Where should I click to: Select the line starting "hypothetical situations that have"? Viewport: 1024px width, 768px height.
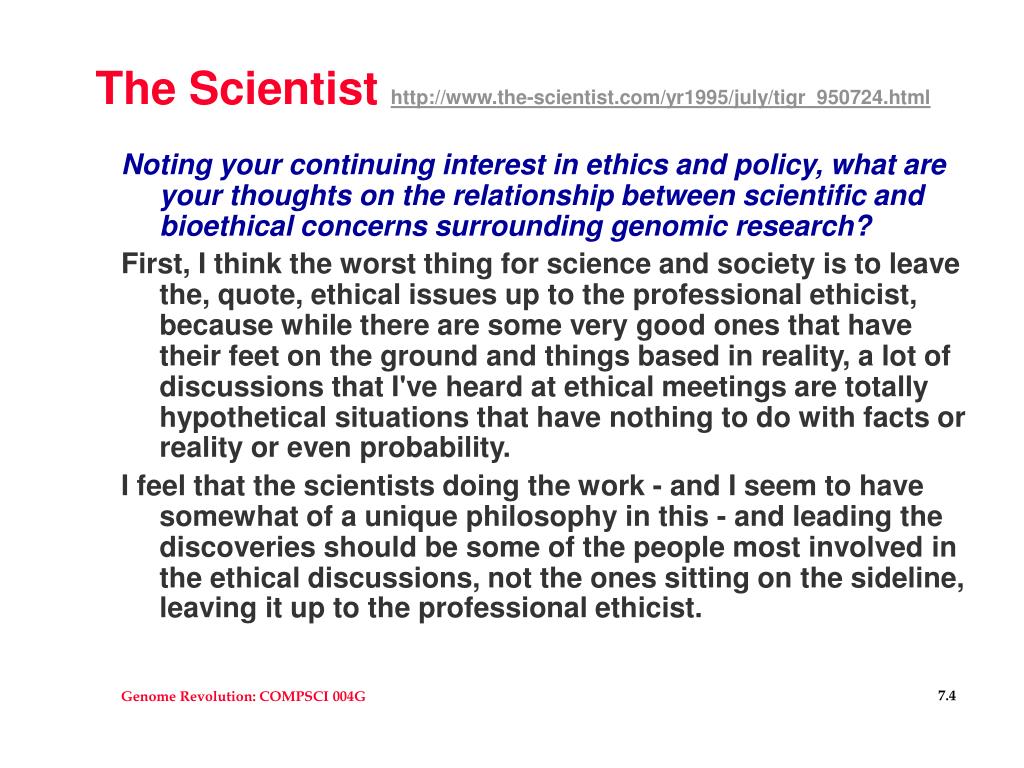point(562,417)
